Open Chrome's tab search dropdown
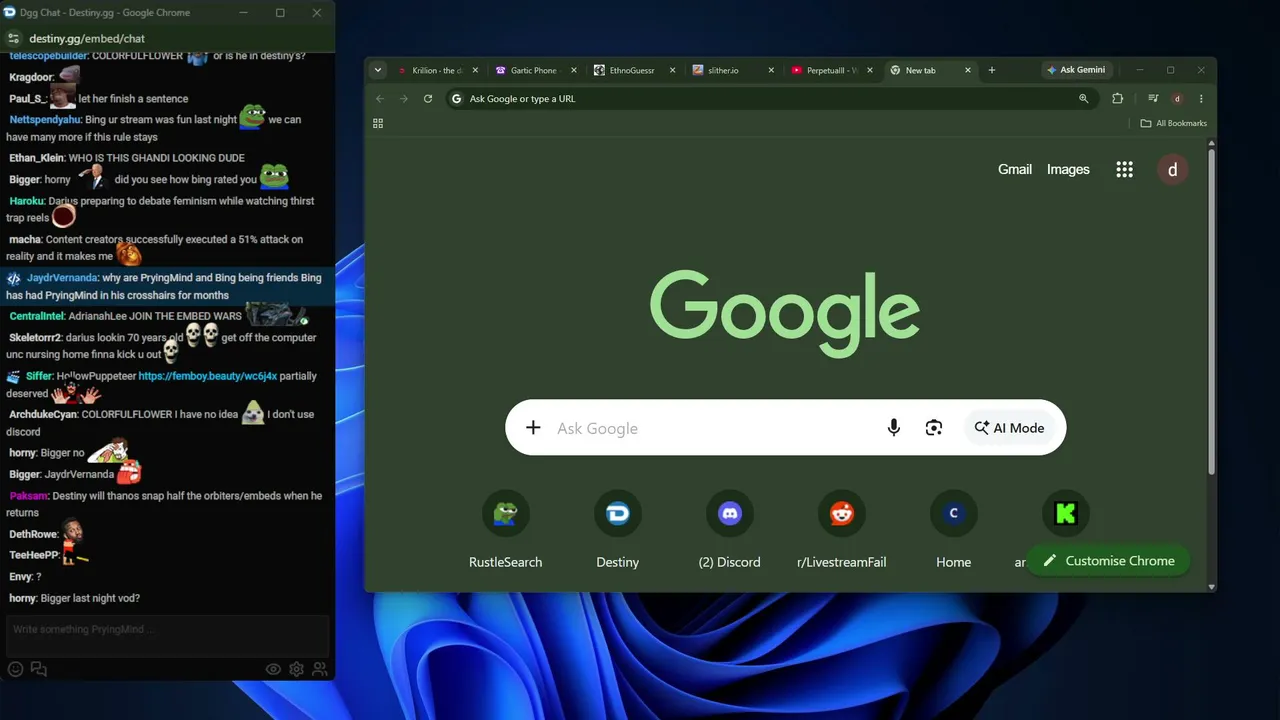 point(377,70)
